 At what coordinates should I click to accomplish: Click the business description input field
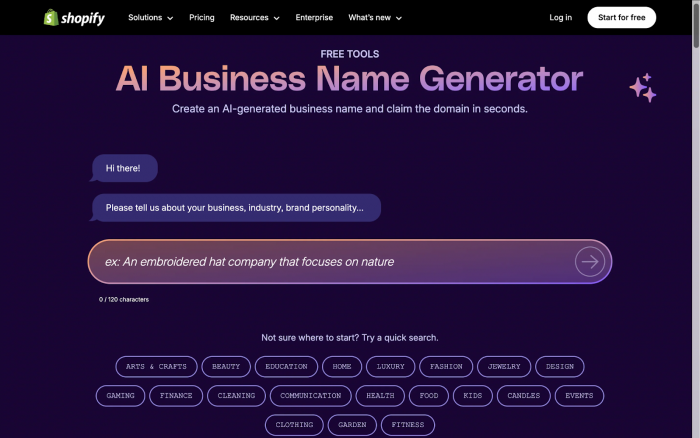330,262
